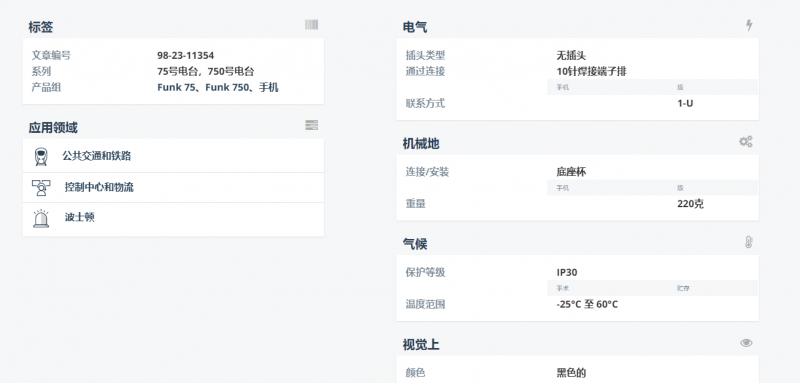Click the 手术 column header in 气候
The width and height of the screenshot is (800, 383).
(563, 288)
